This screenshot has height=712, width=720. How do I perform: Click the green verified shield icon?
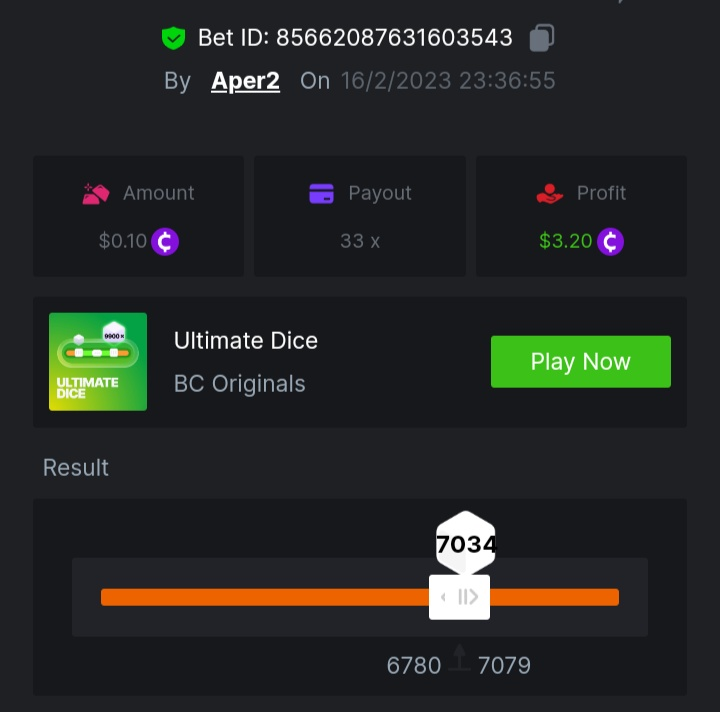click(x=174, y=38)
